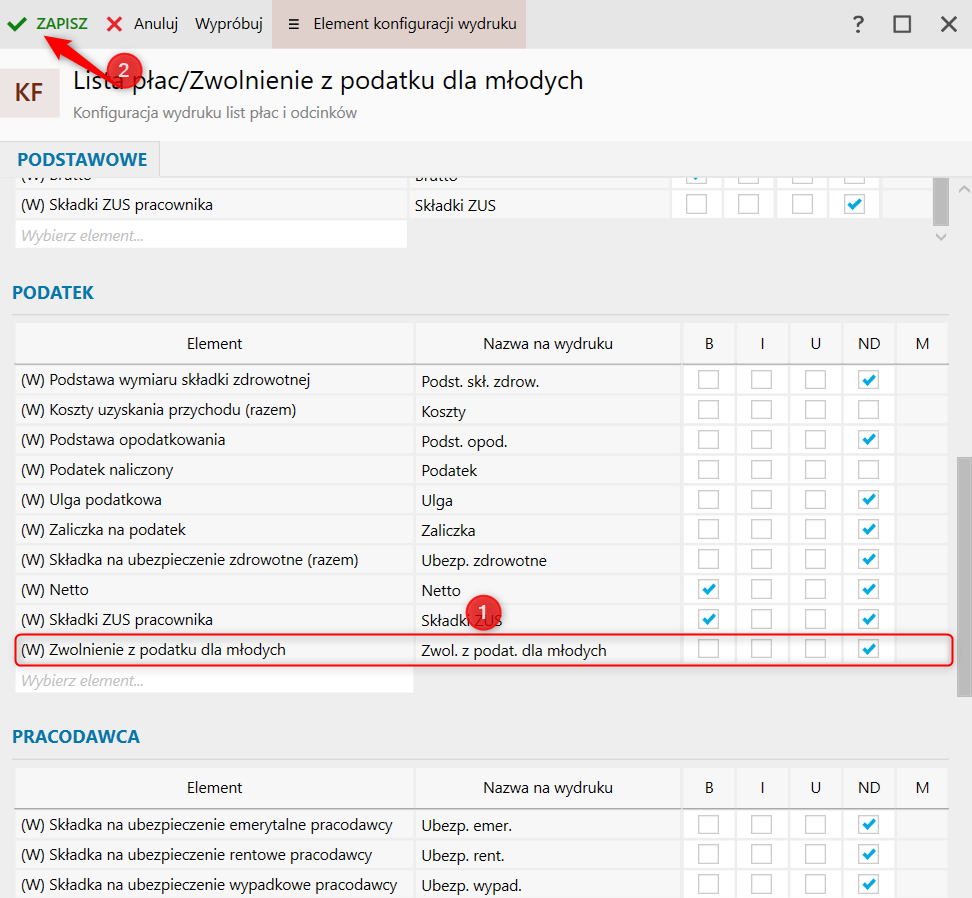Click Wybierz element field under PODATEK table
This screenshot has width=972, height=898.
214,680
